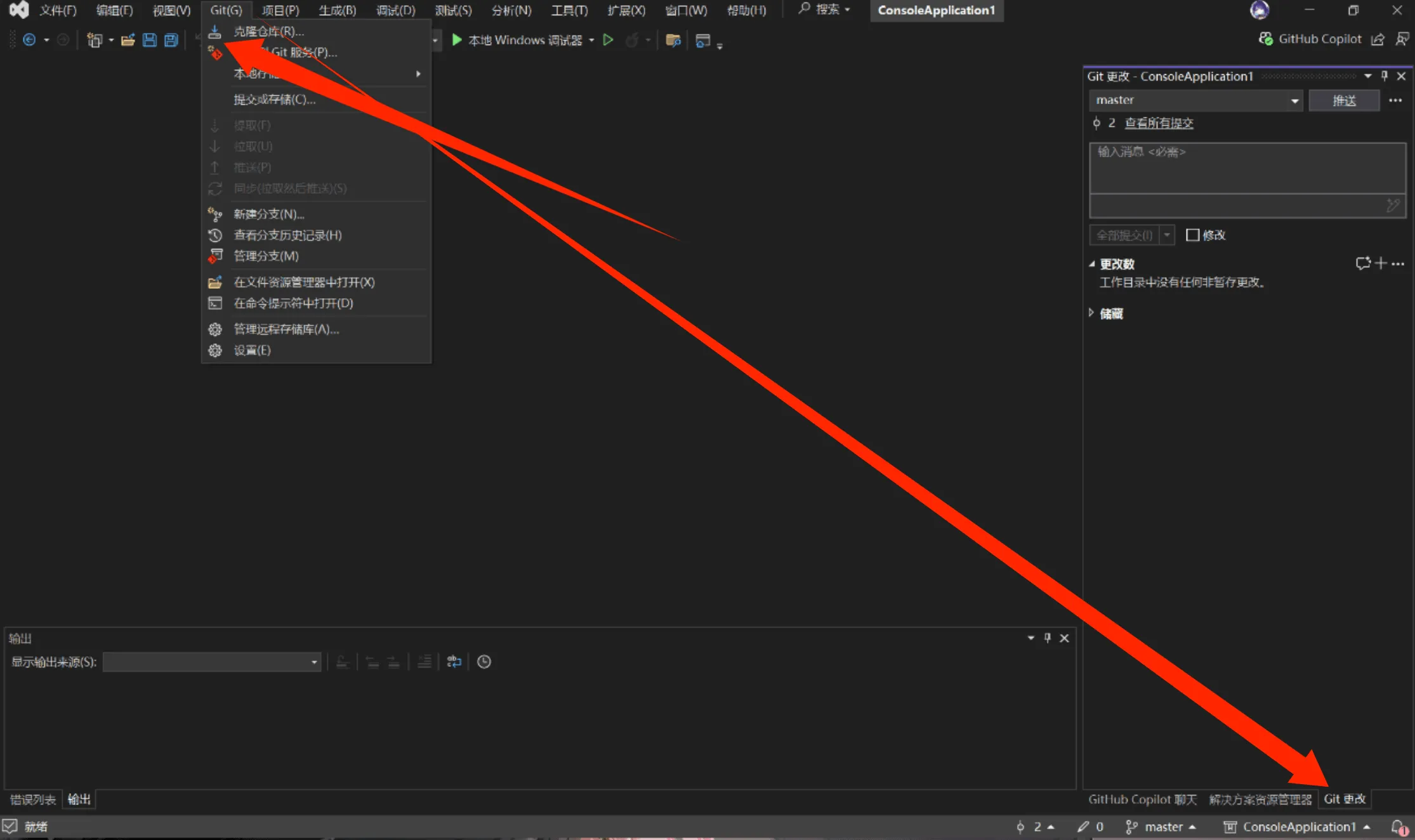Open the 显示输出来源 combo box
The image size is (1415, 840).
pos(211,662)
